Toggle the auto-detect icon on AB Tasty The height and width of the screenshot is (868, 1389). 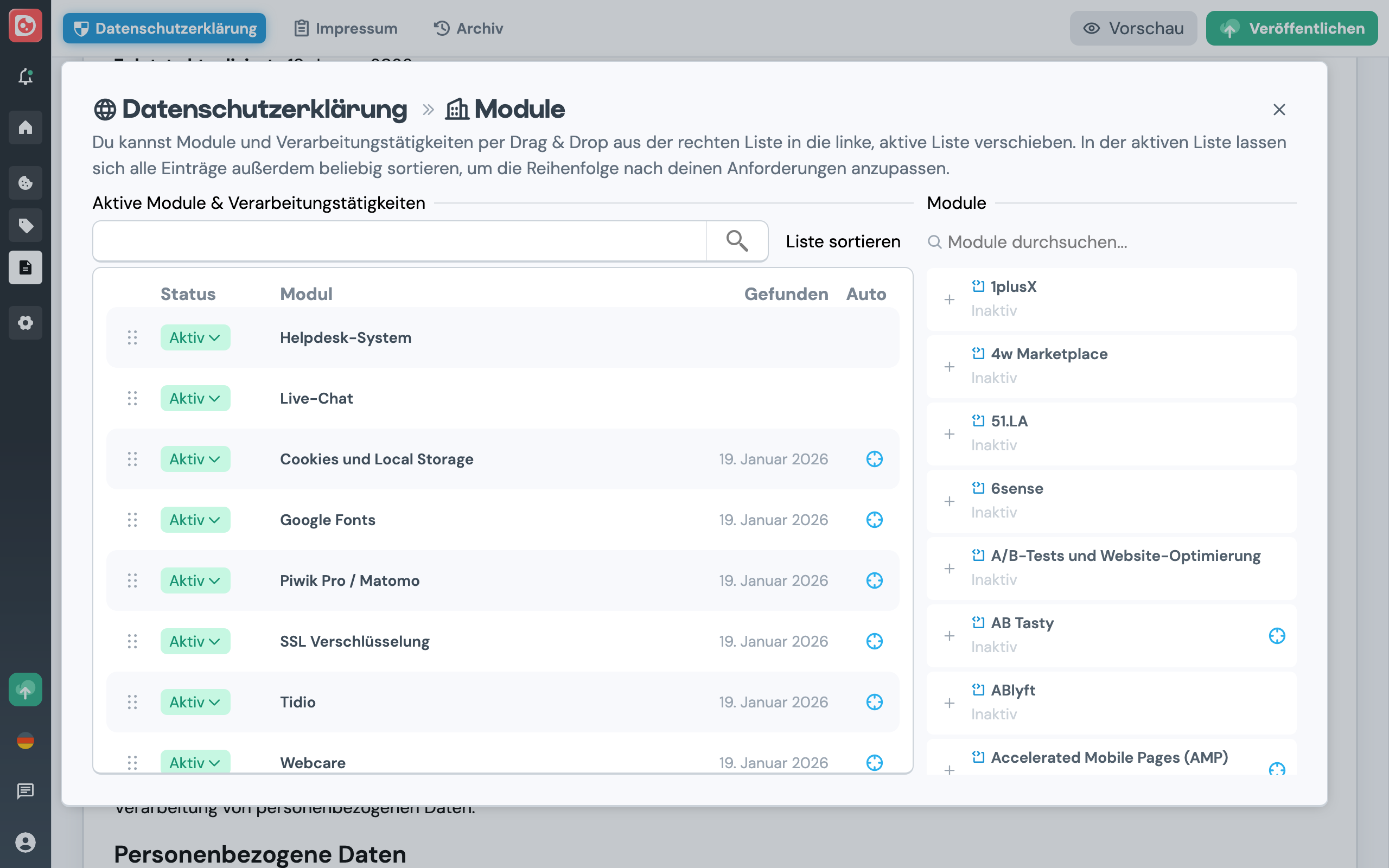point(1277,635)
